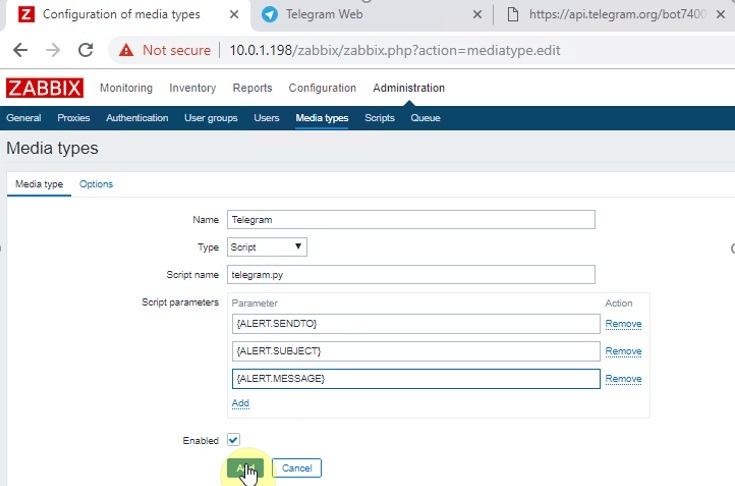Click Add link under script parameters
This screenshot has height=486, width=735.
pos(240,403)
